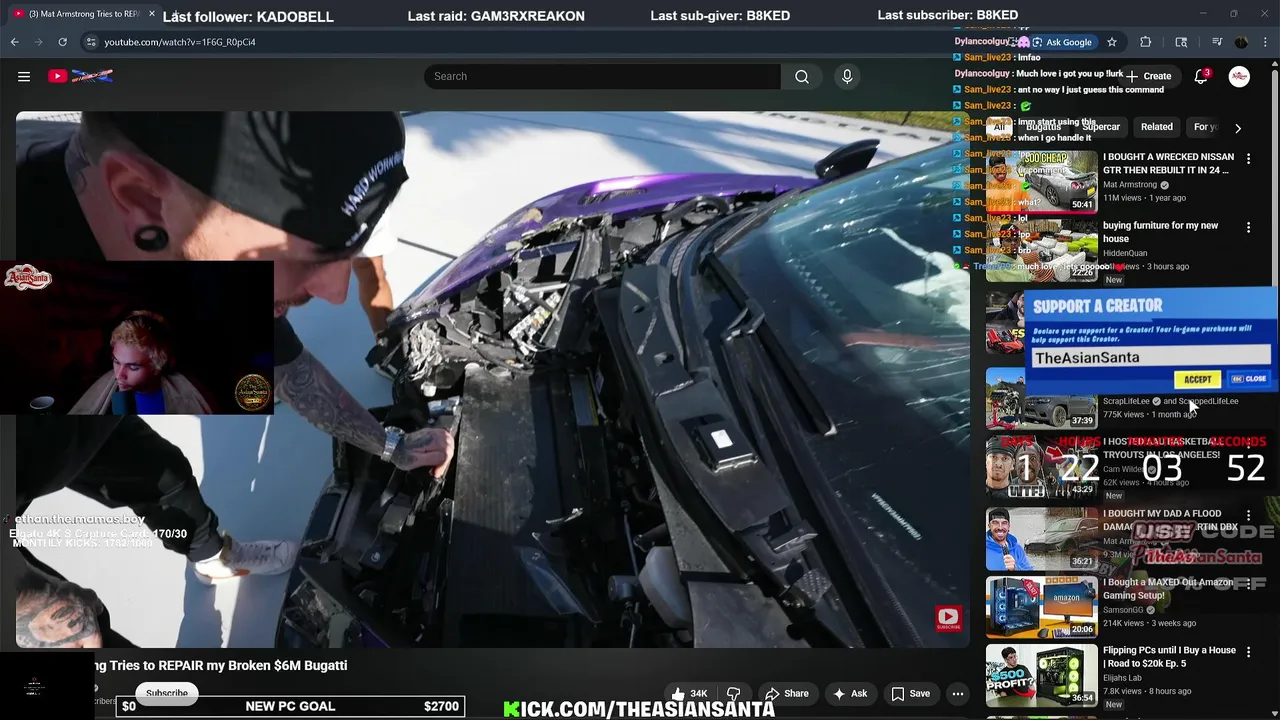
Task: Open the Amazon Gaming Setup thumbnail
Action: coord(1041,607)
